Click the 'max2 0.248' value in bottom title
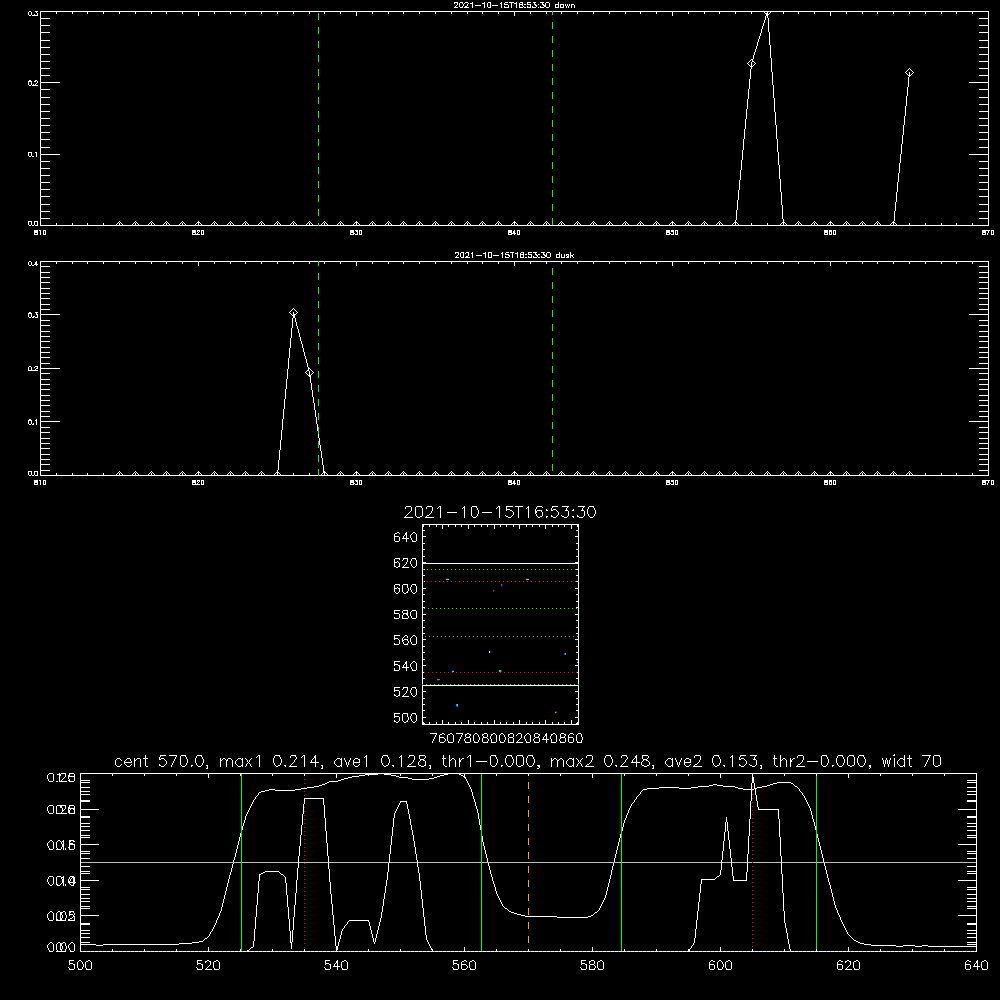This screenshot has width=1000, height=1000. pyautogui.click(x=598, y=761)
